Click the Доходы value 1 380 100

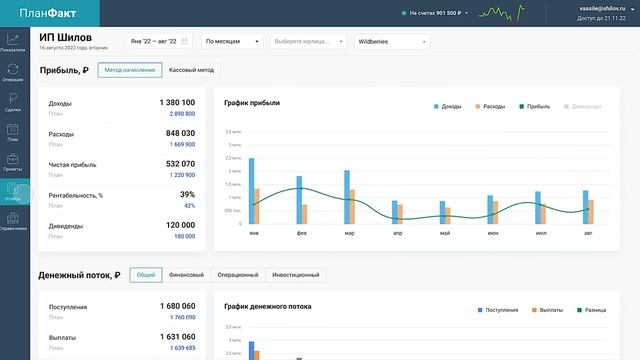178,102
